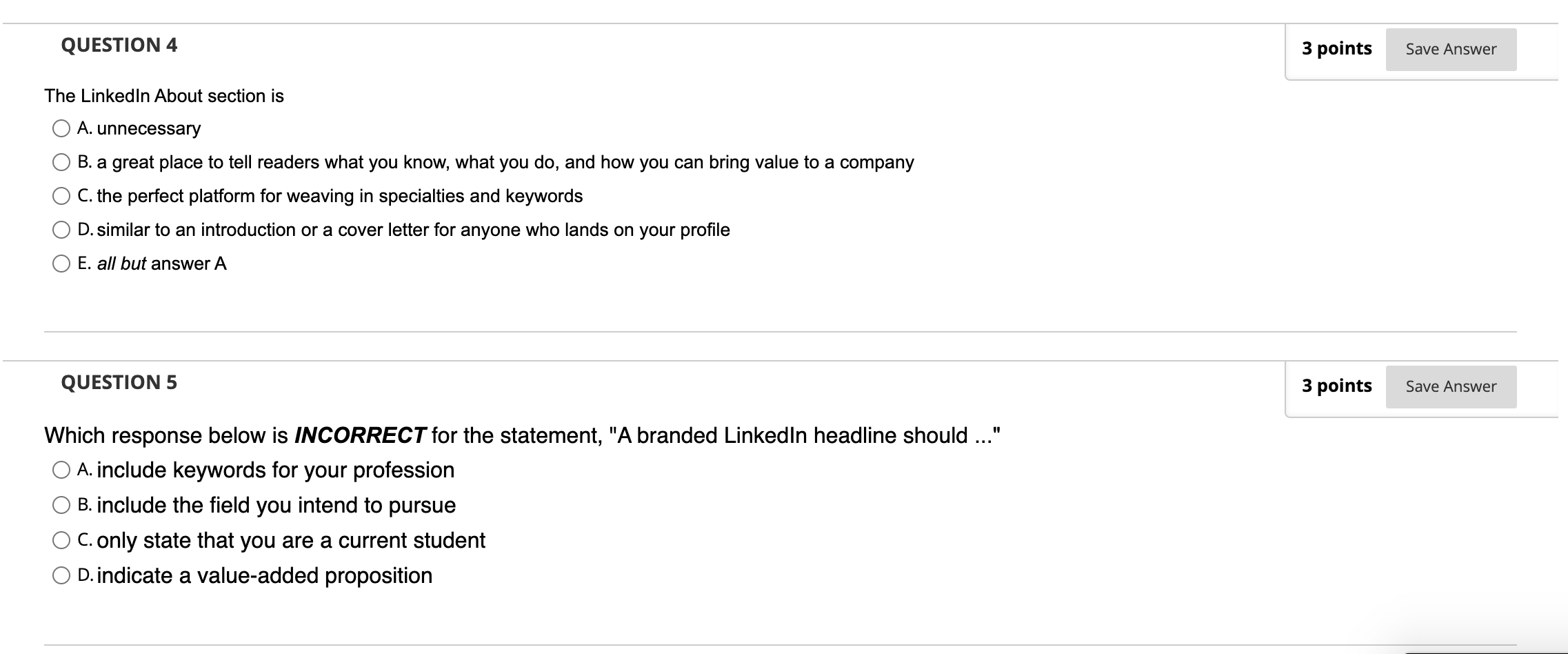
Task: Pick option D similar to a cover letter
Action: coord(61,230)
